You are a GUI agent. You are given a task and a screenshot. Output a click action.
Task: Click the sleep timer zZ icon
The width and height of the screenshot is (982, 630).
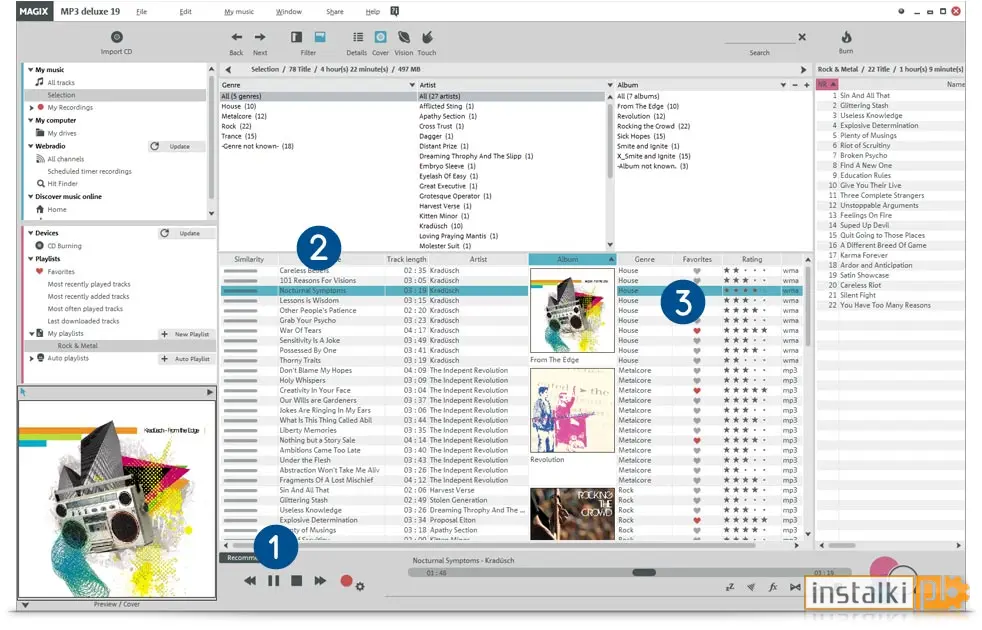tap(730, 587)
